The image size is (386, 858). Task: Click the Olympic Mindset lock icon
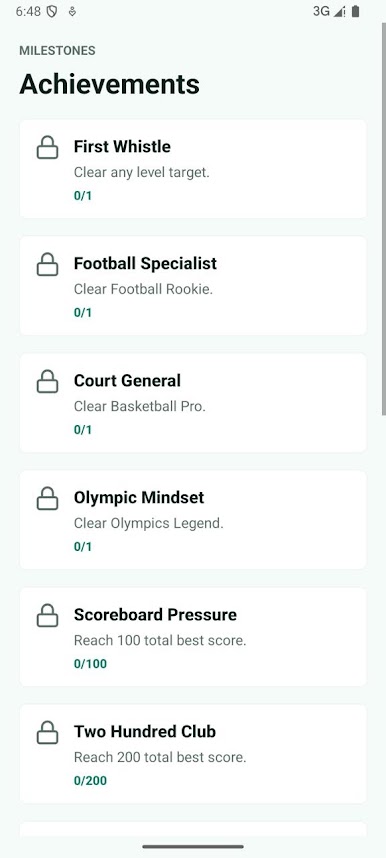click(47, 498)
